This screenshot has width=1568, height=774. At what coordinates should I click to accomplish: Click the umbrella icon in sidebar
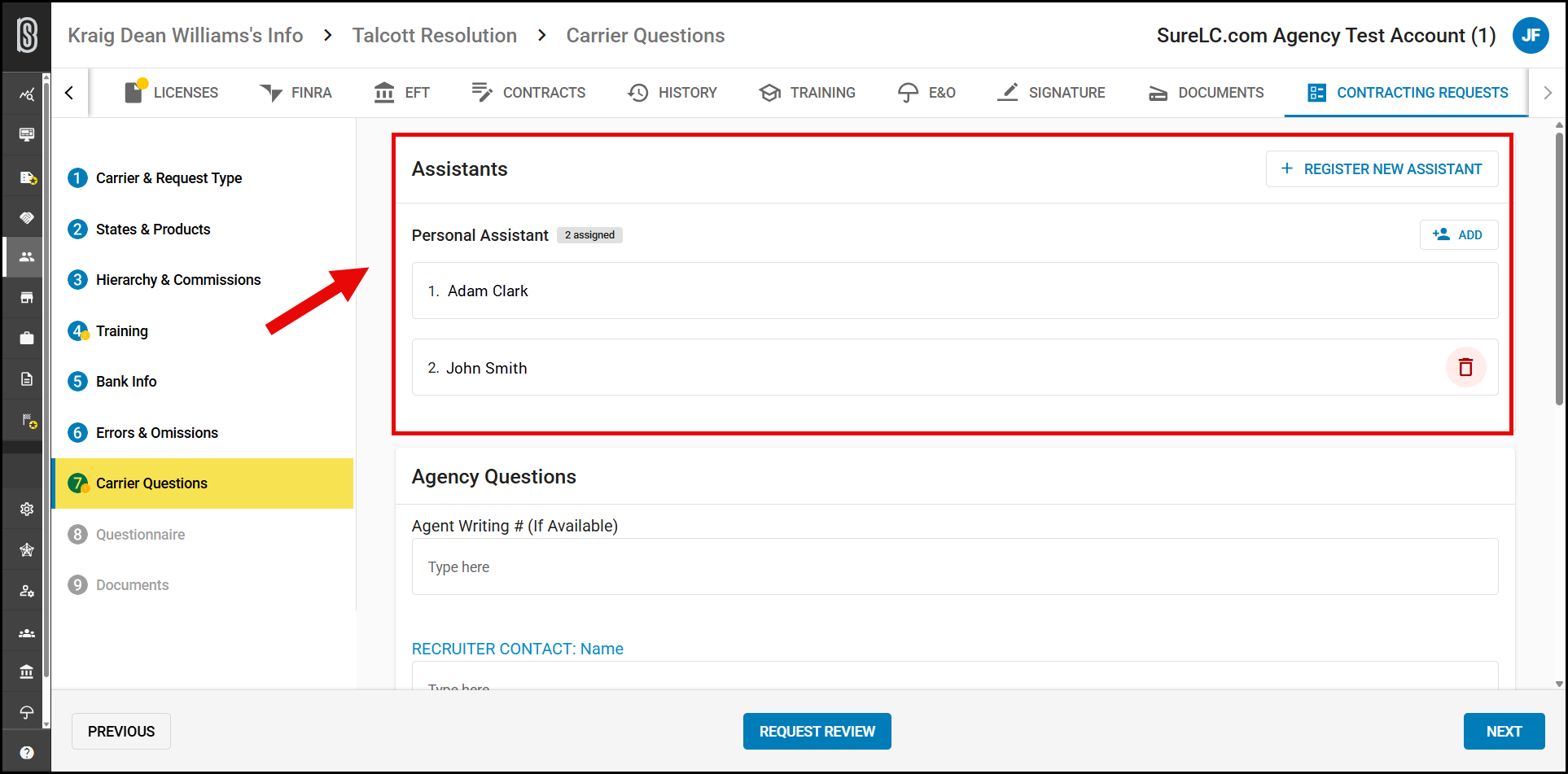(27, 713)
